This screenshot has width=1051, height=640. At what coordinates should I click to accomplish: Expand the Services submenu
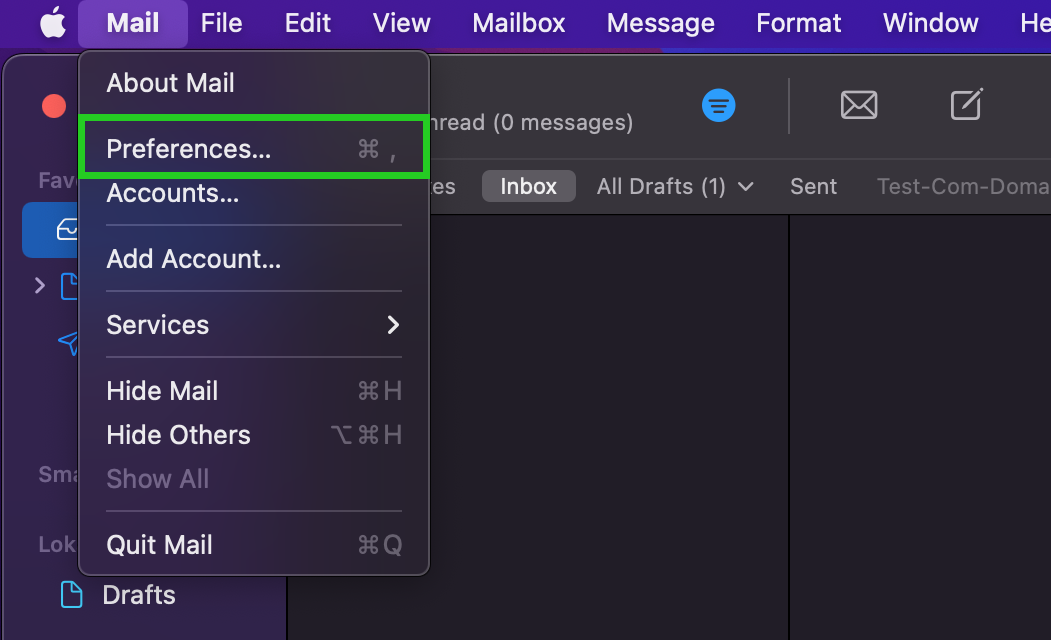point(253,325)
